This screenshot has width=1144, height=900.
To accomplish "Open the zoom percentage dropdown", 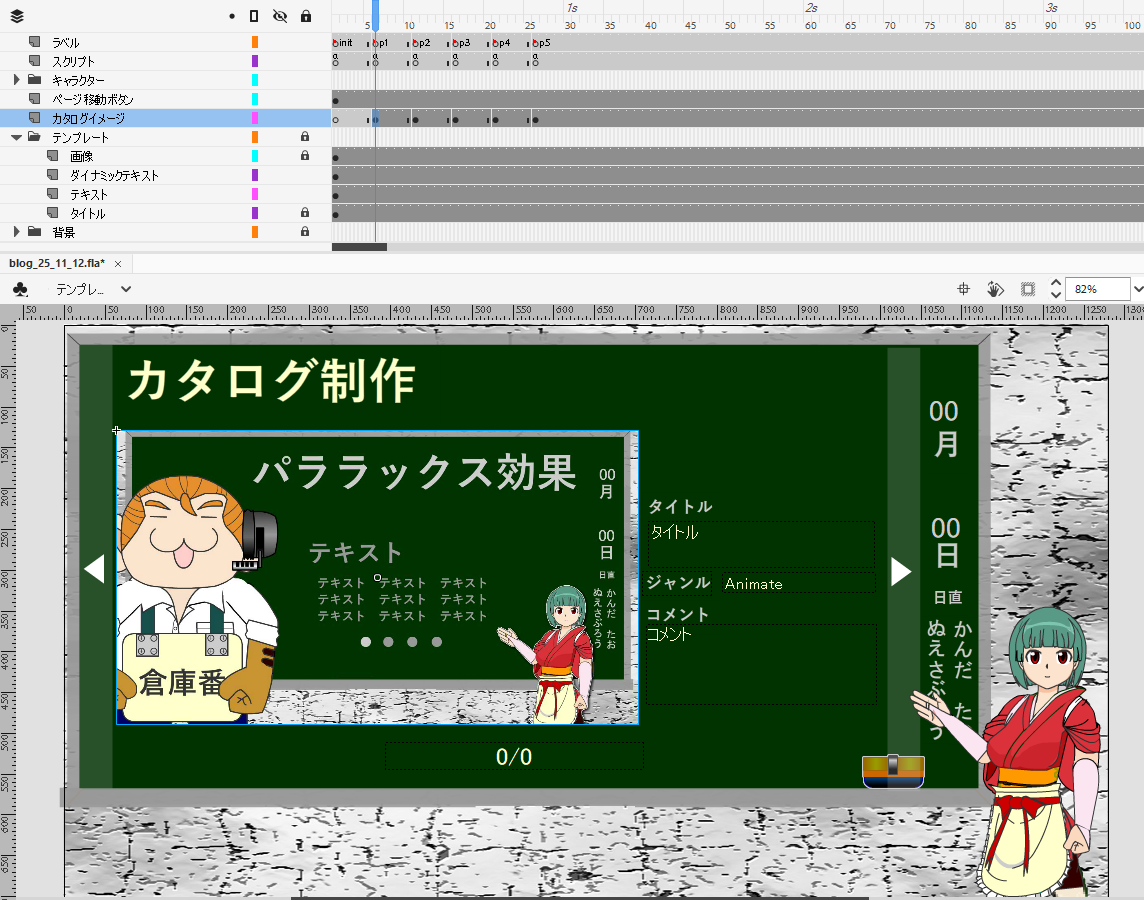I will pos(1136,288).
